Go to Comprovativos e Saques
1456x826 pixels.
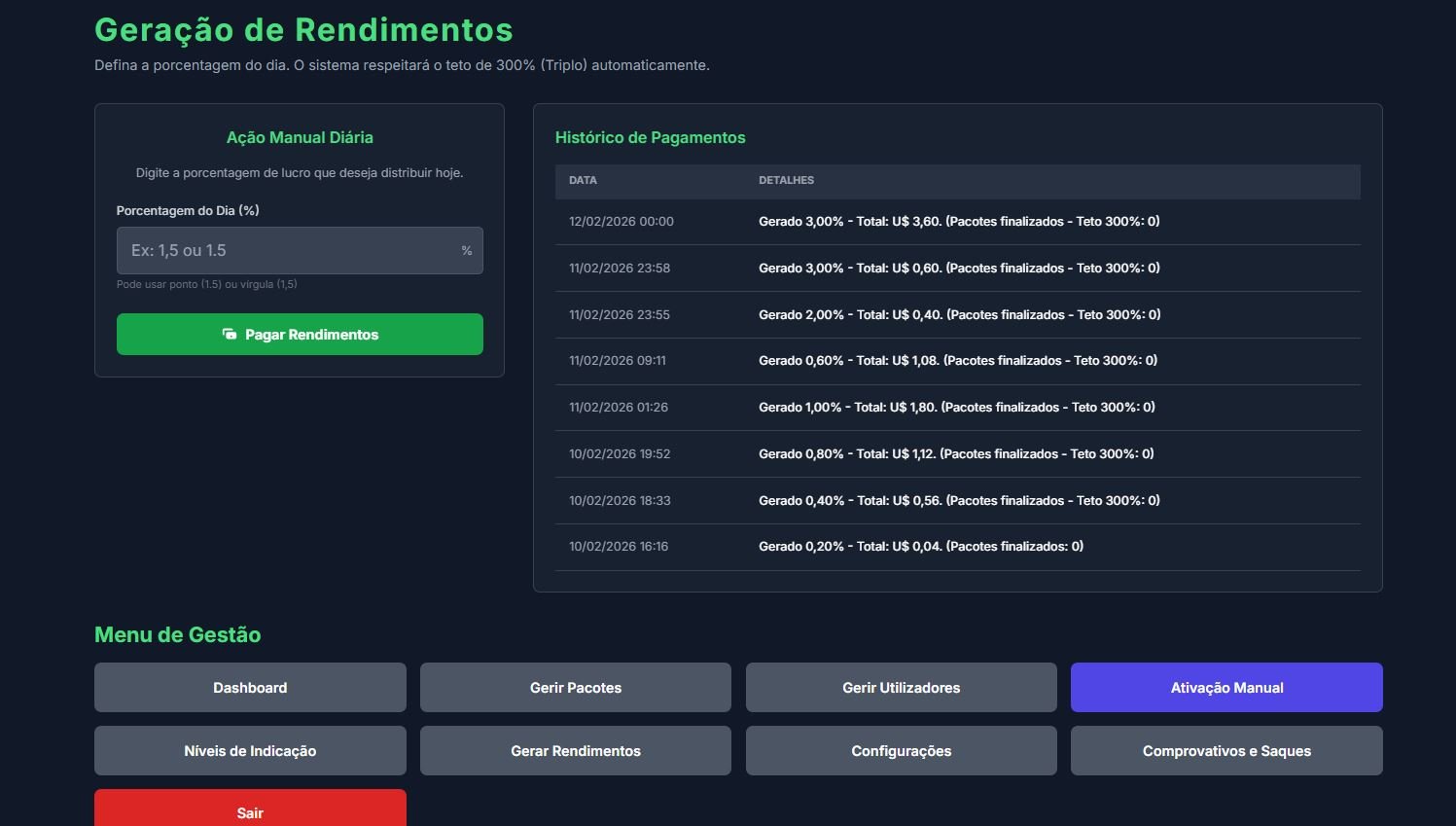tap(1226, 751)
